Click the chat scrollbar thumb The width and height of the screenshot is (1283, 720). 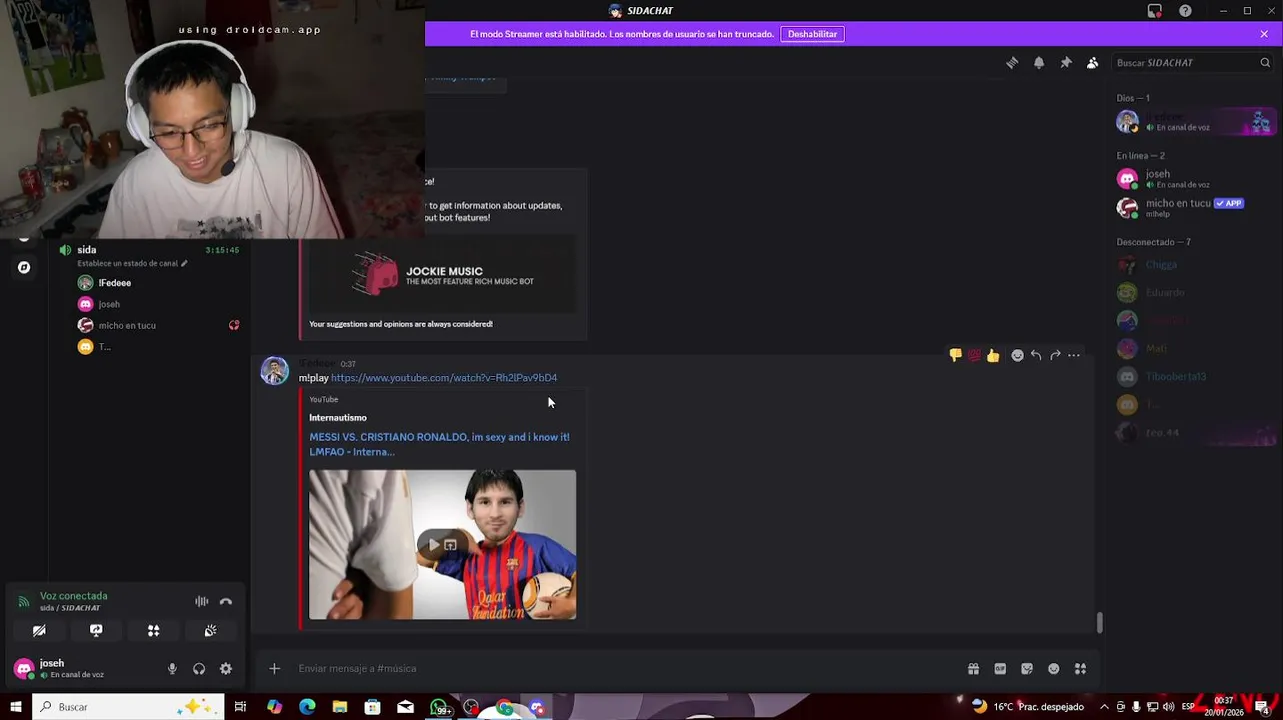coord(1100,623)
